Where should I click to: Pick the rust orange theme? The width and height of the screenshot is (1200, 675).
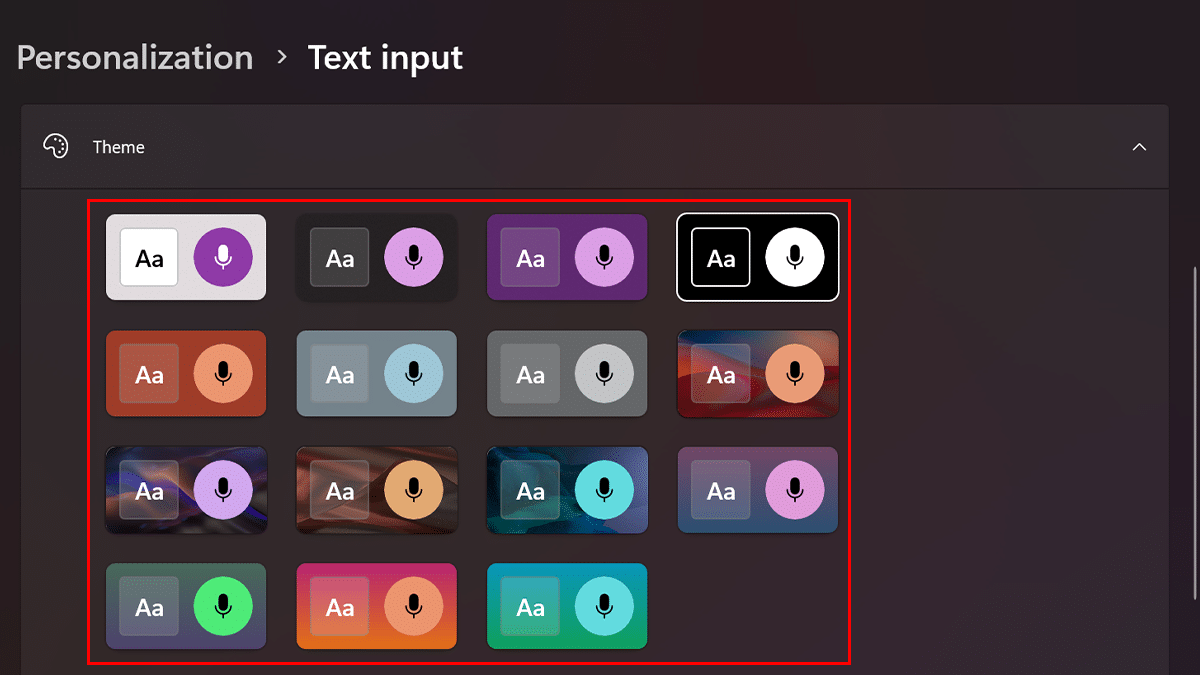coord(186,374)
